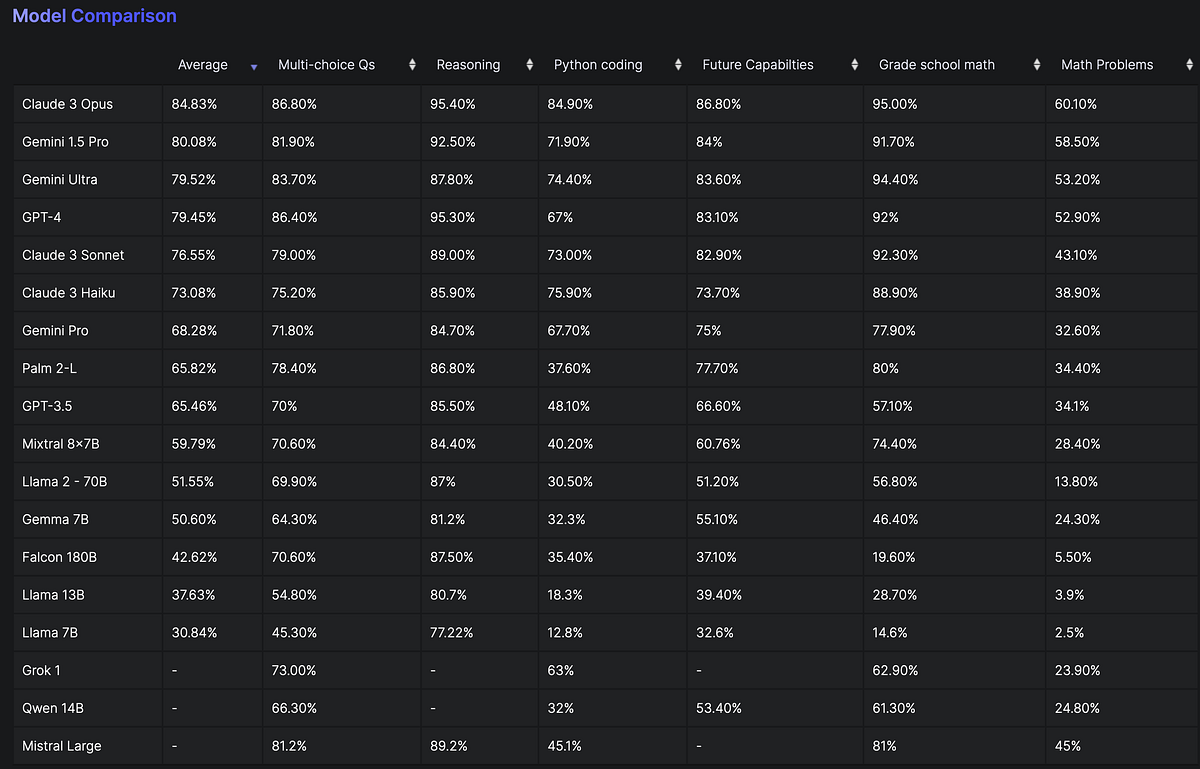Click the GPT-4 model name cell
The height and width of the screenshot is (769, 1200).
pos(43,217)
